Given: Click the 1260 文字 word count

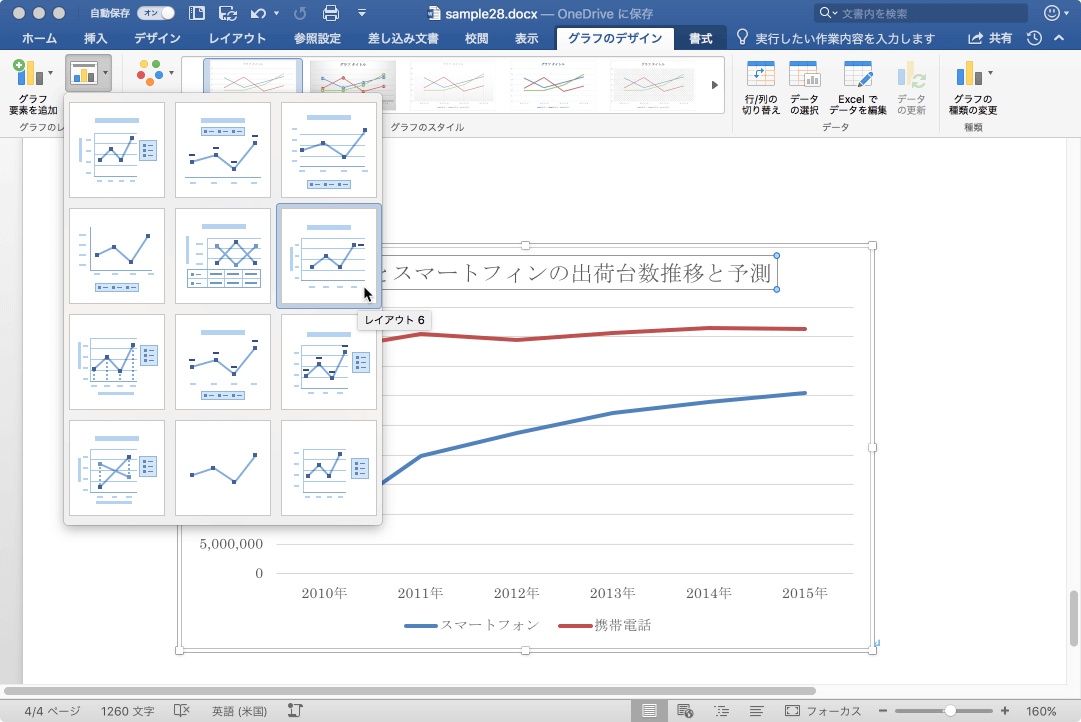Looking at the screenshot, I should coord(128,711).
